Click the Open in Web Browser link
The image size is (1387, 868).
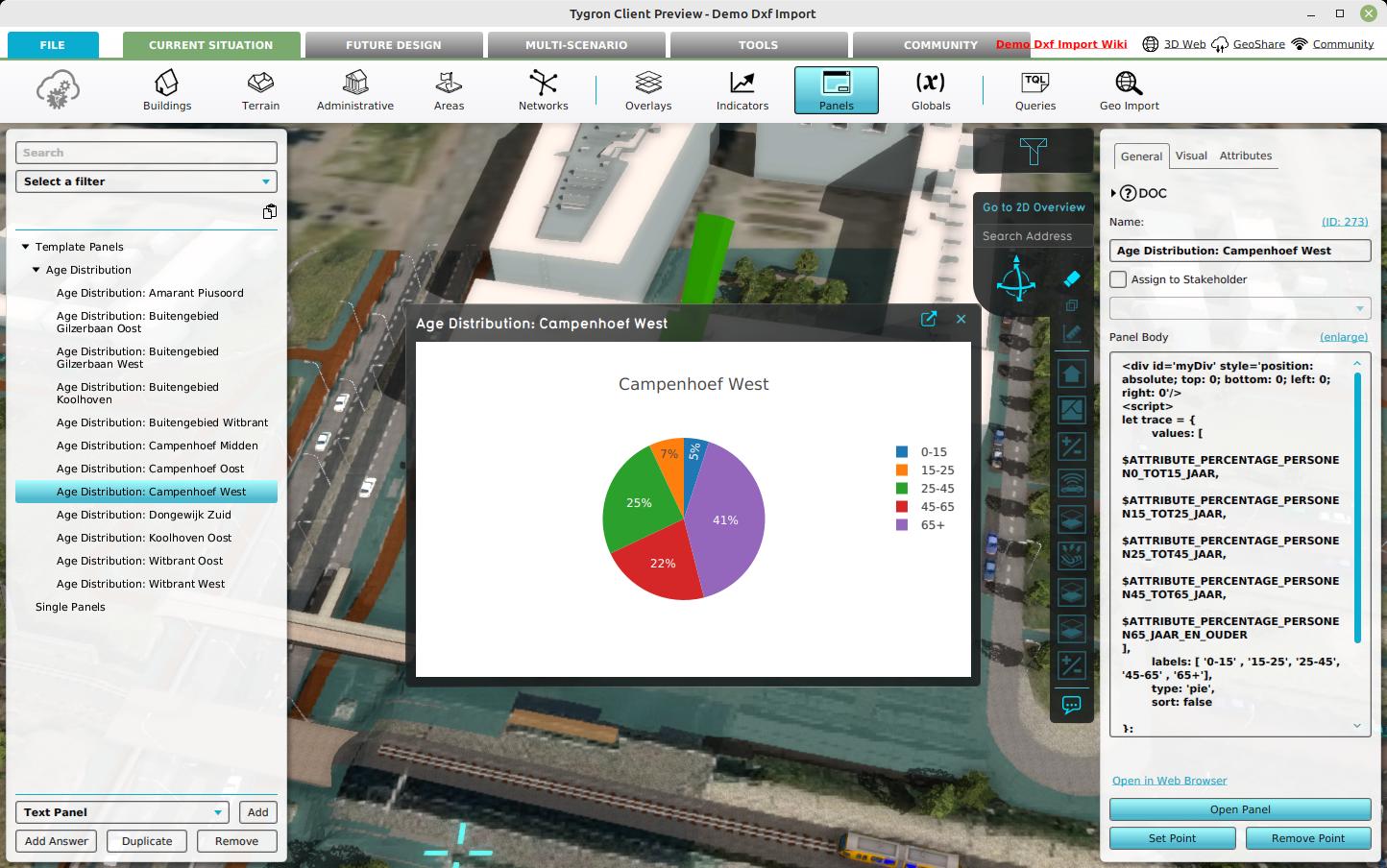tap(1169, 781)
